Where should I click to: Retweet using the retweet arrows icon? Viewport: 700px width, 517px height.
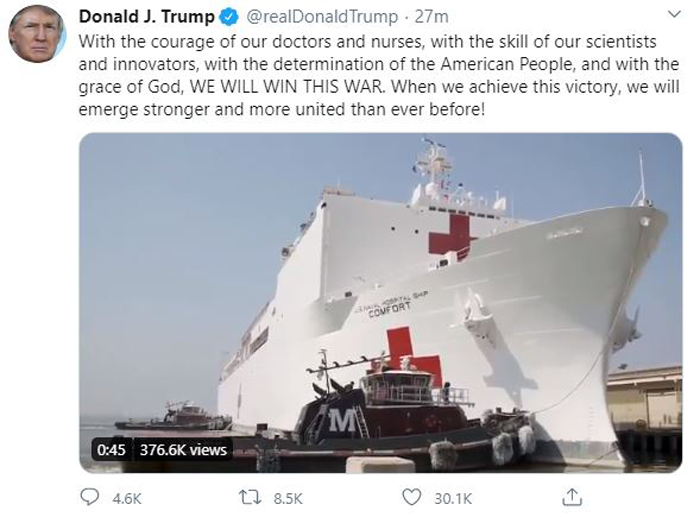[x=250, y=497]
